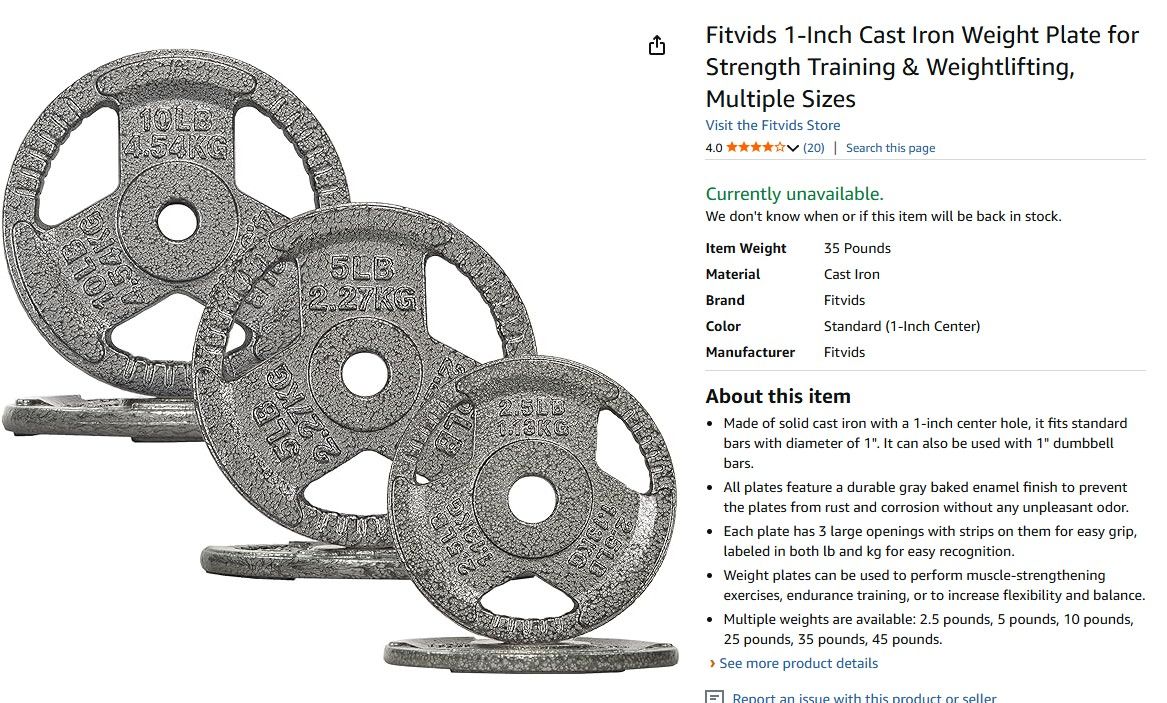Expand the ratings breakdown chevron

(793, 149)
